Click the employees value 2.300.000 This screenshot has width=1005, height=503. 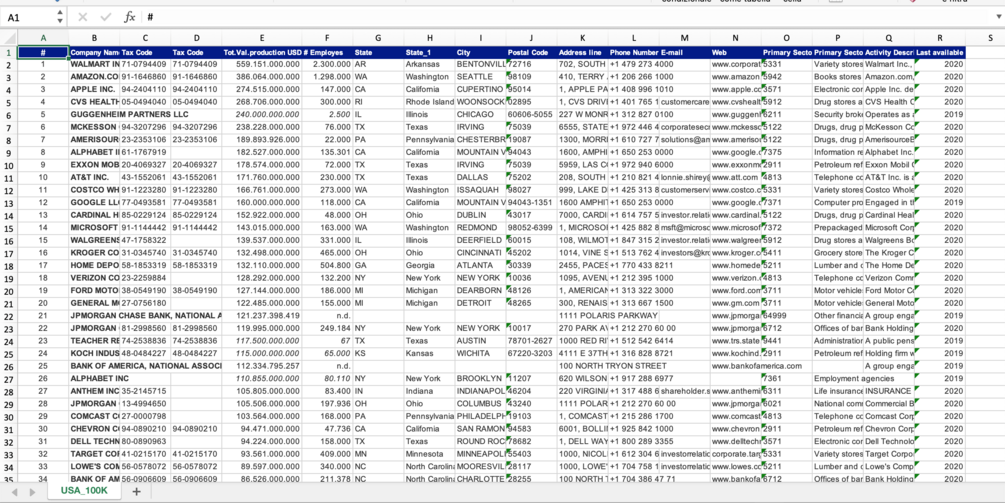coord(327,64)
